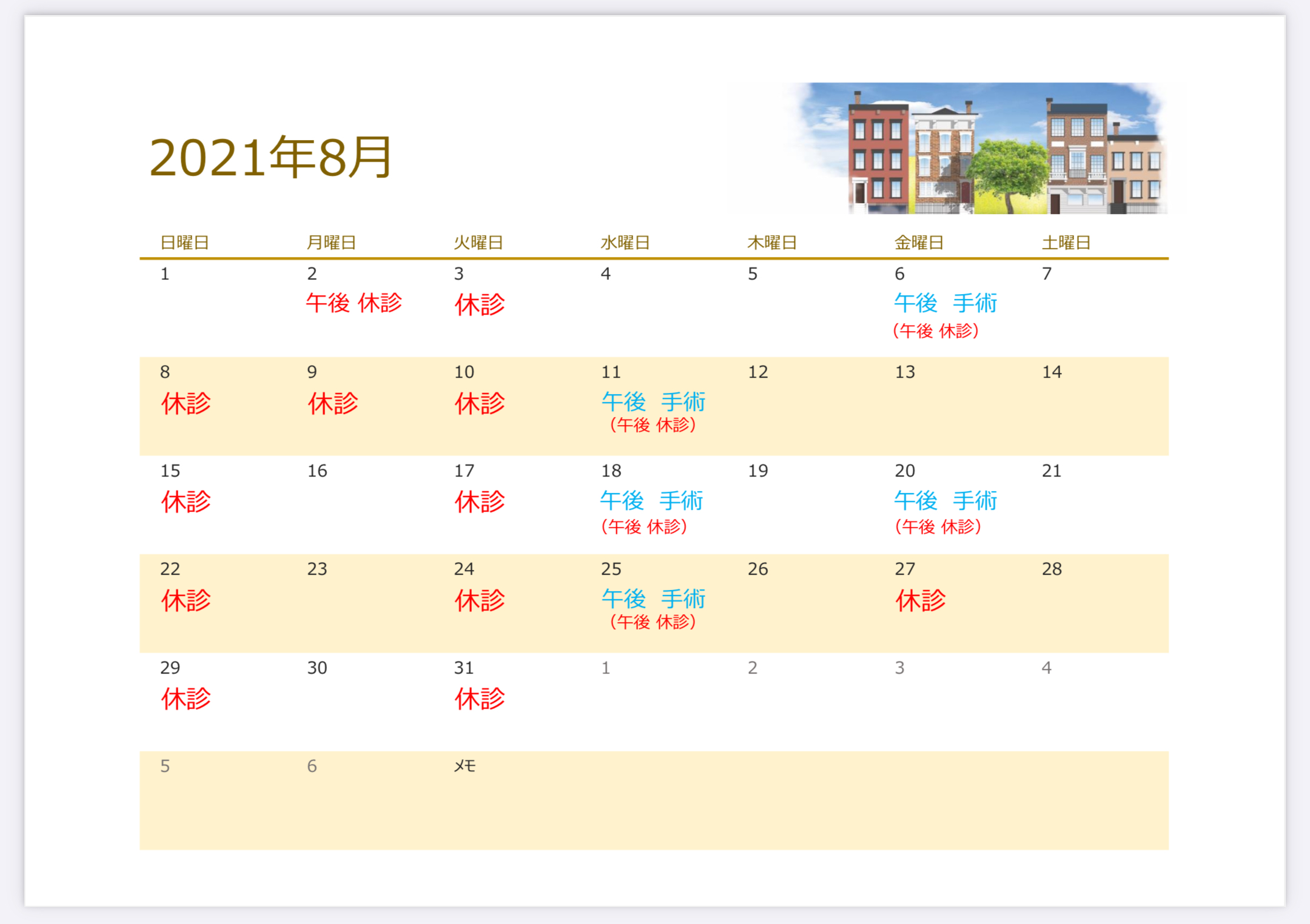Select greyed date 4 after August 31
The width and height of the screenshot is (1310, 924).
click(x=1047, y=668)
